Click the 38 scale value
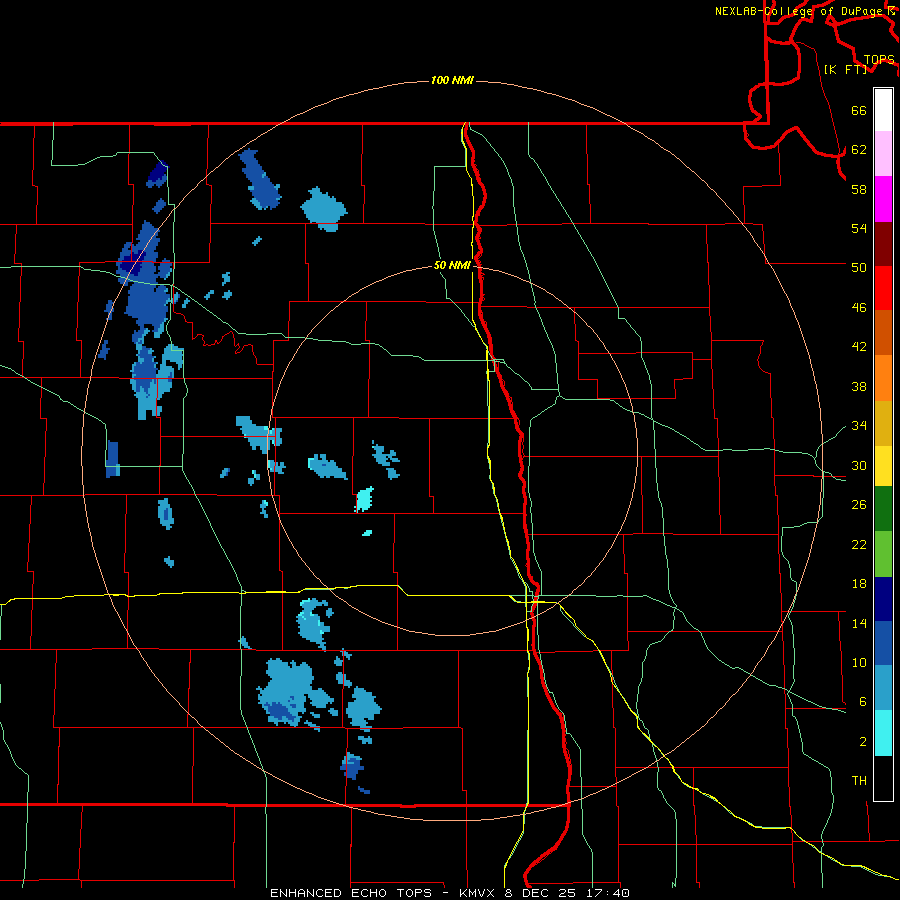 click(x=859, y=387)
